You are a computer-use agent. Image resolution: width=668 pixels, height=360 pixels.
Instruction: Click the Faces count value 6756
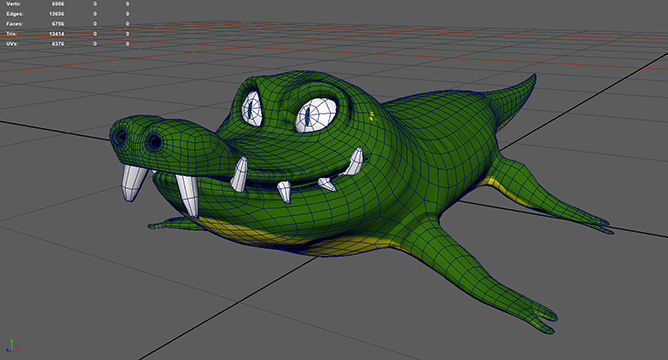coord(58,24)
